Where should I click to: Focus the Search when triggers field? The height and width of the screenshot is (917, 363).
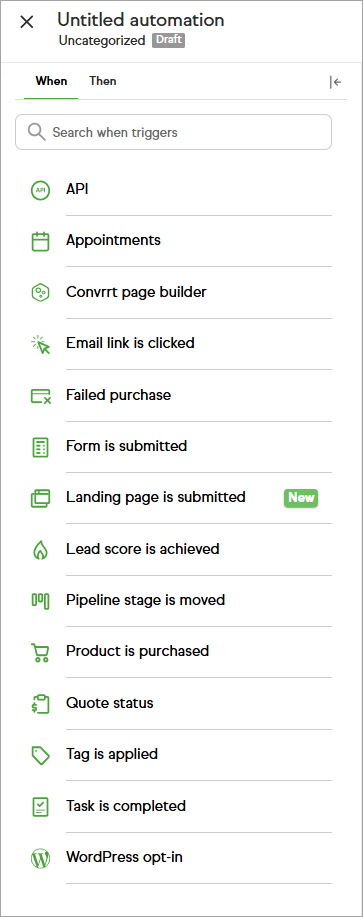[x=174, y=132]
